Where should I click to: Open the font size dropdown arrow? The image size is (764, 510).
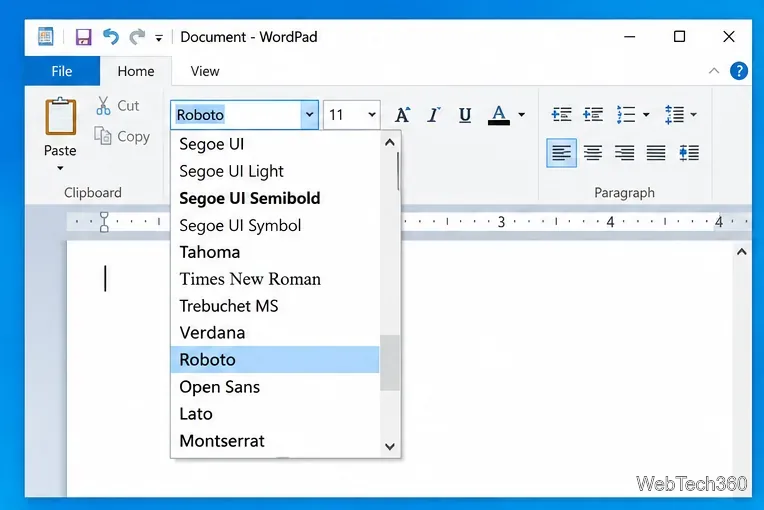[372, 115]
